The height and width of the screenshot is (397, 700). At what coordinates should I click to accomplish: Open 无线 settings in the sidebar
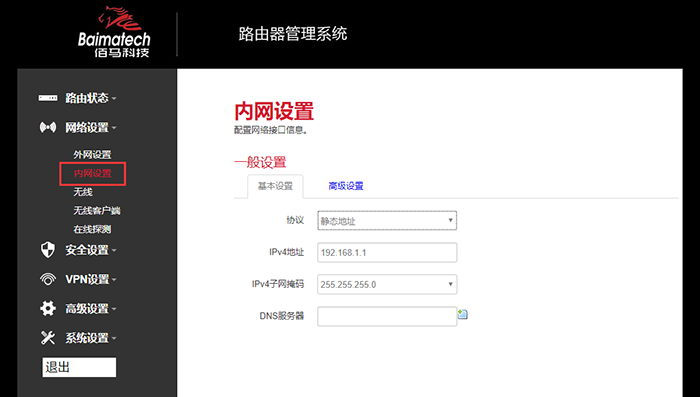click(83, 192)
